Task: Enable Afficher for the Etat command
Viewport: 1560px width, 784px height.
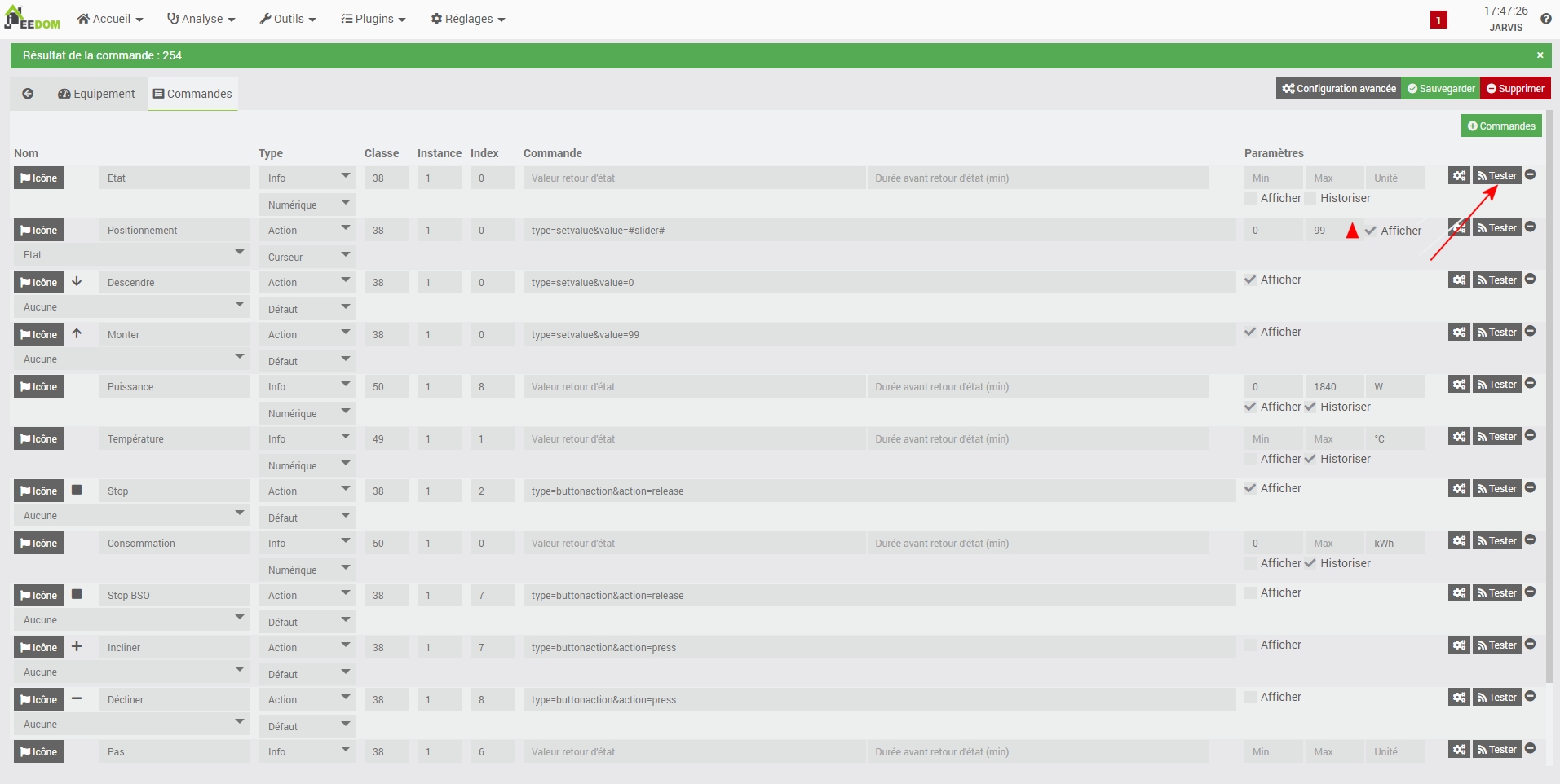Action: pos(1250,198)
